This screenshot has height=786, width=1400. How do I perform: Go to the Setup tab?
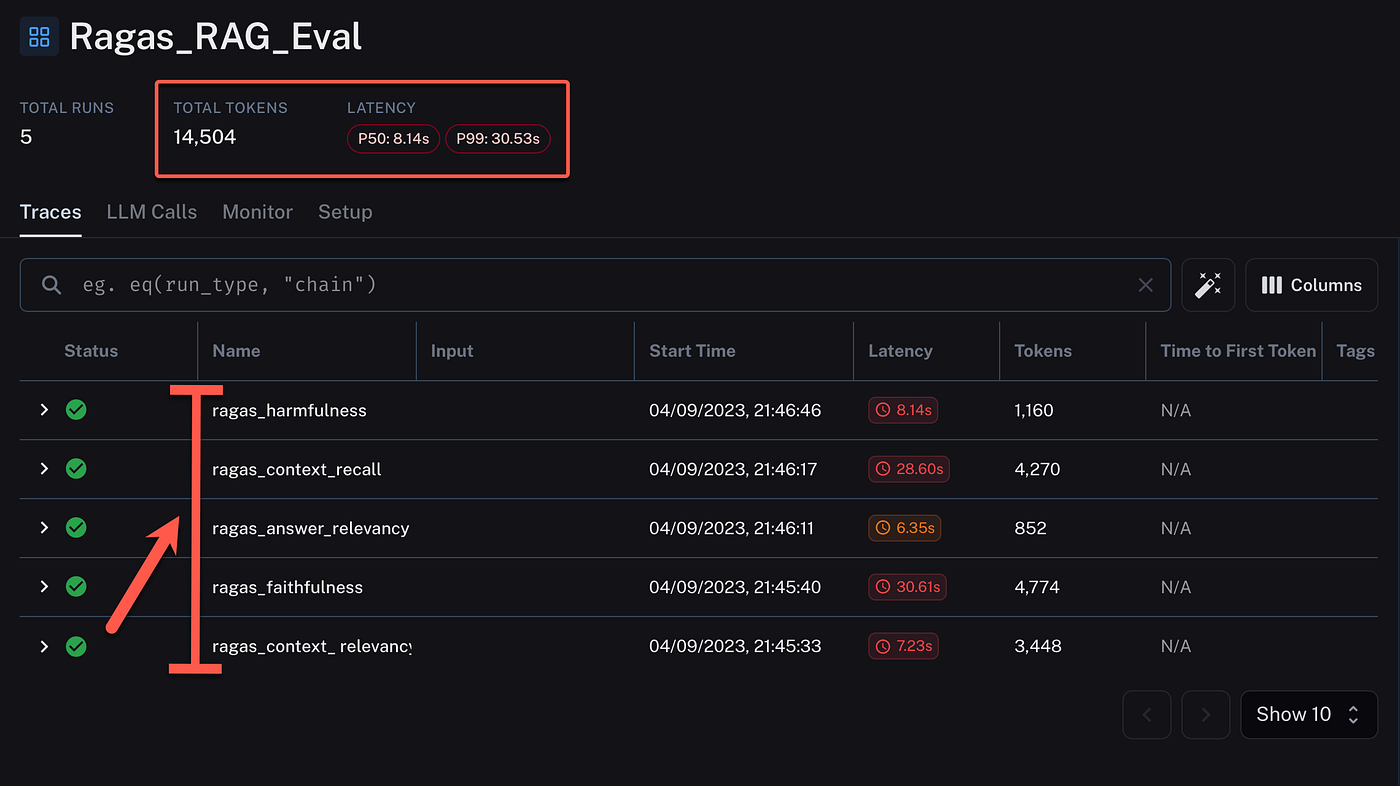345,212
